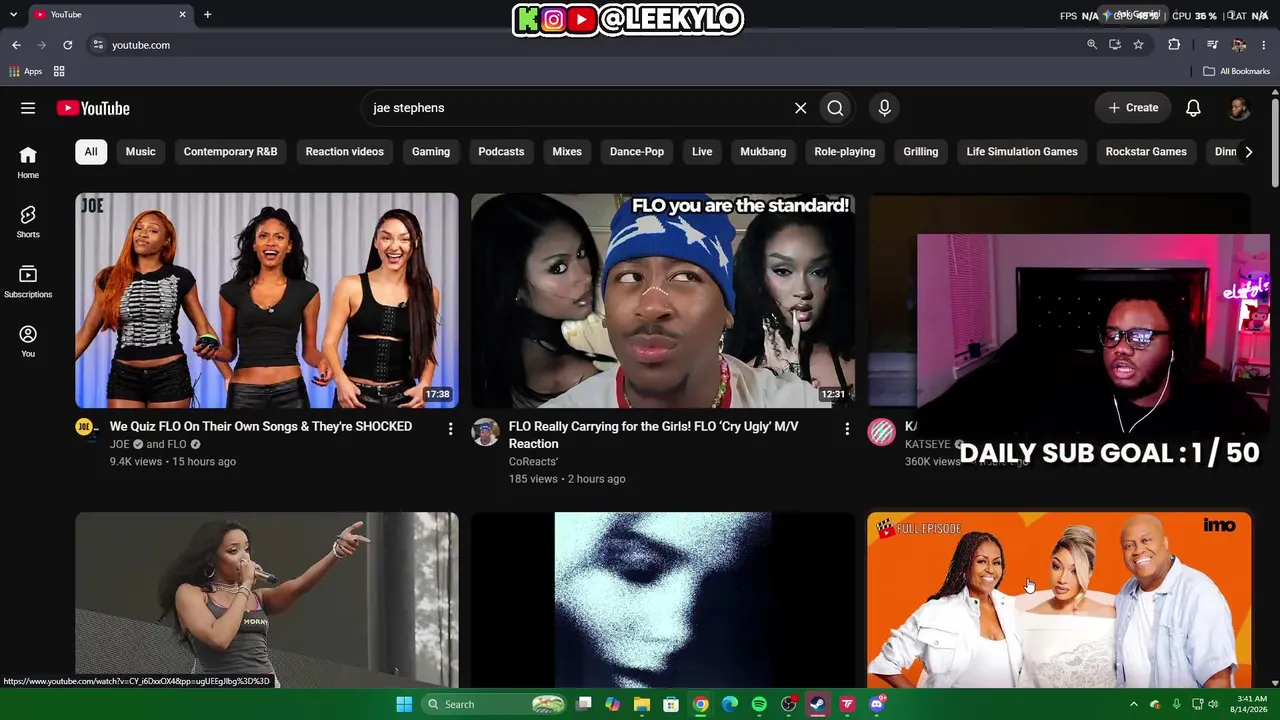Open the JOE channel avatar

[x=85, y=428]
